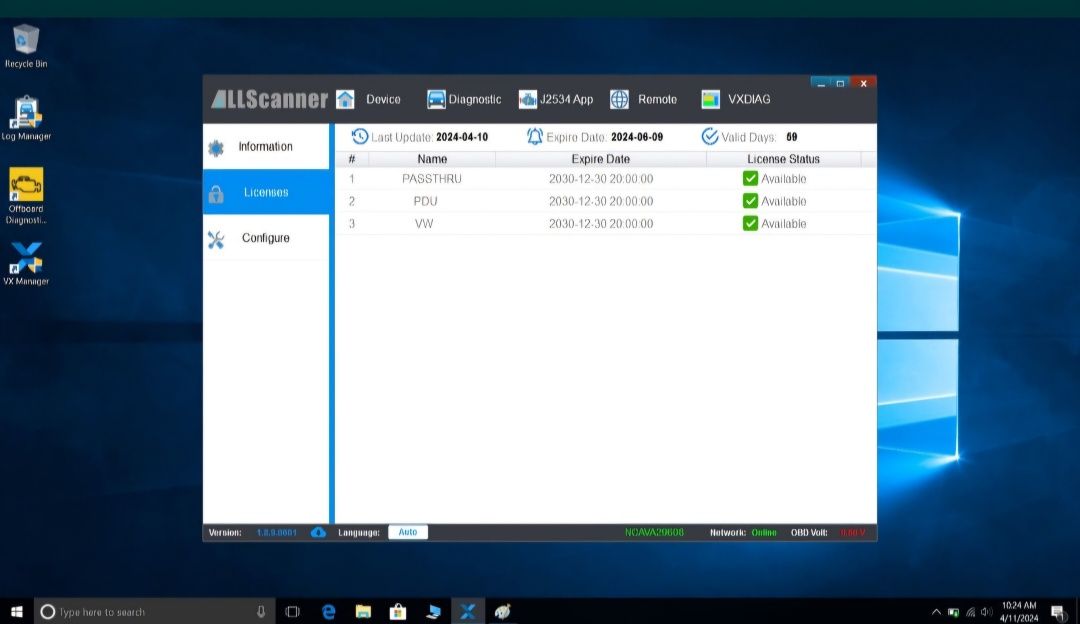Click the microphone icon in taskbar search

(x=261, y=612)
